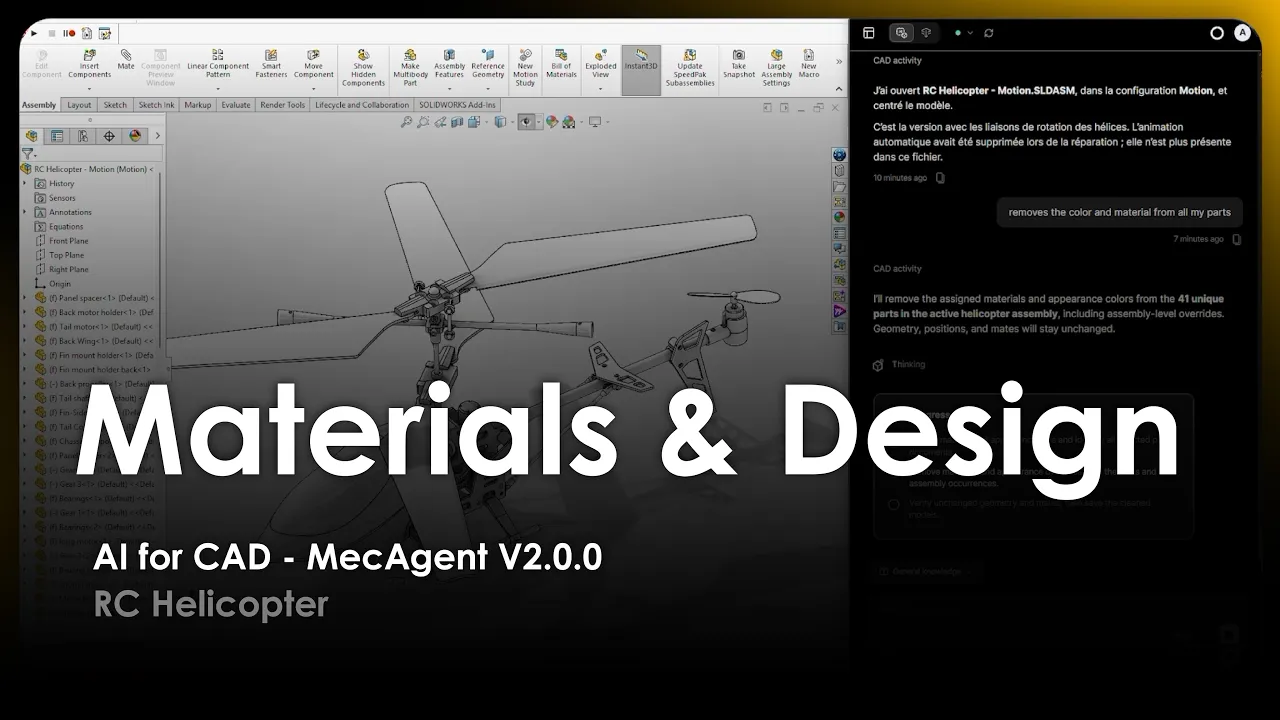Switch to the Sketch Ink tab

coord(156,105)
